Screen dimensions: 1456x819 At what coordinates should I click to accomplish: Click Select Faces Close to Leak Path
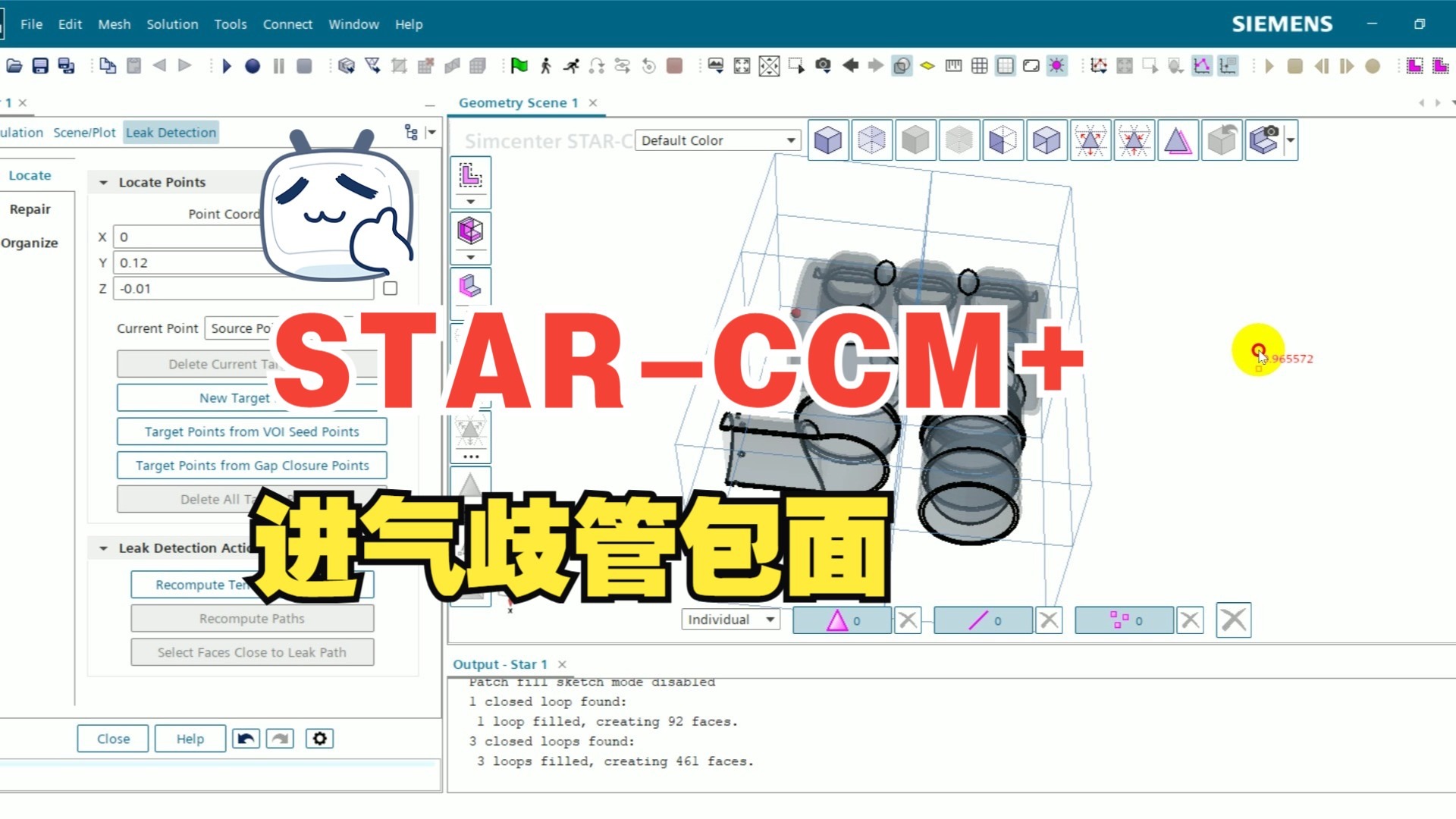[x=252, y=652]
